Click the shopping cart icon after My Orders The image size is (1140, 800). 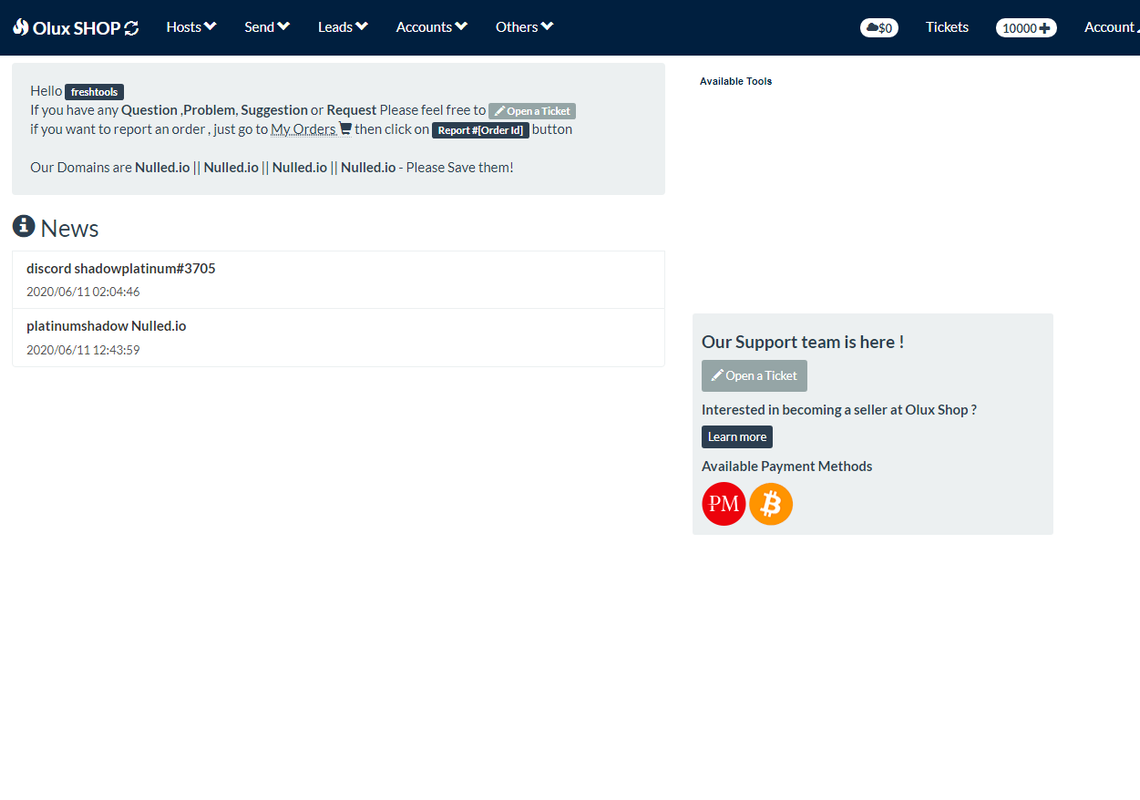pyautogui.click(x=346, y=129)
